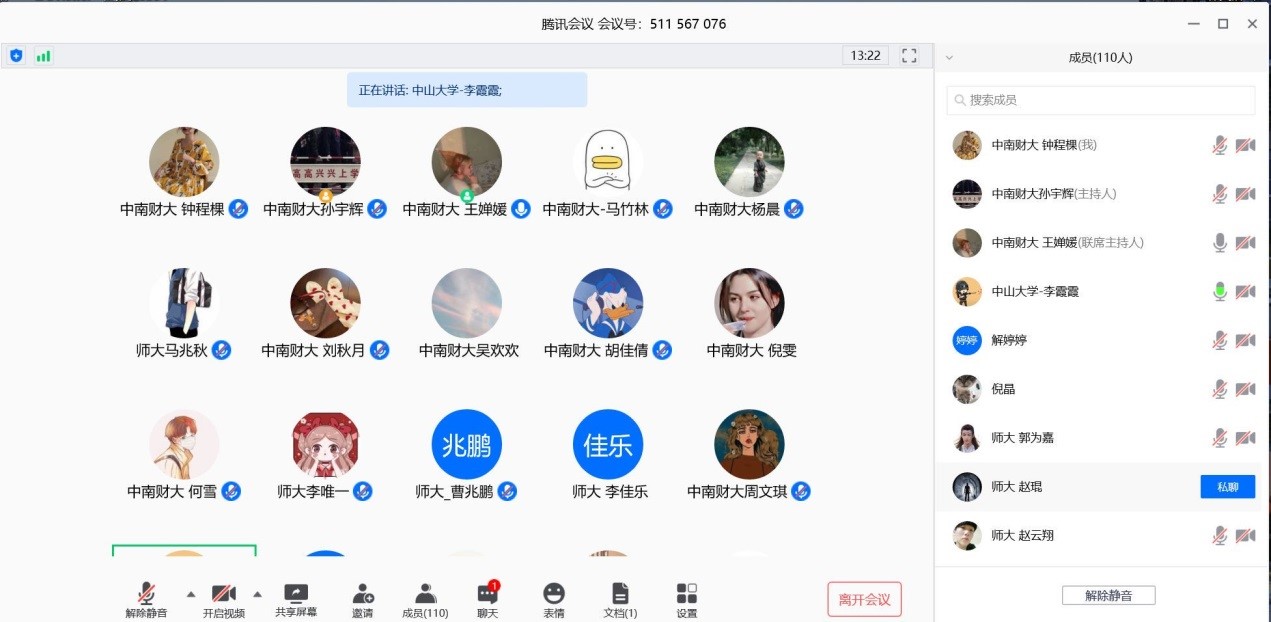The height and width of the screenshot is (622, 1271).
Task: Open the emoji reactions icon
Action: 554,601
